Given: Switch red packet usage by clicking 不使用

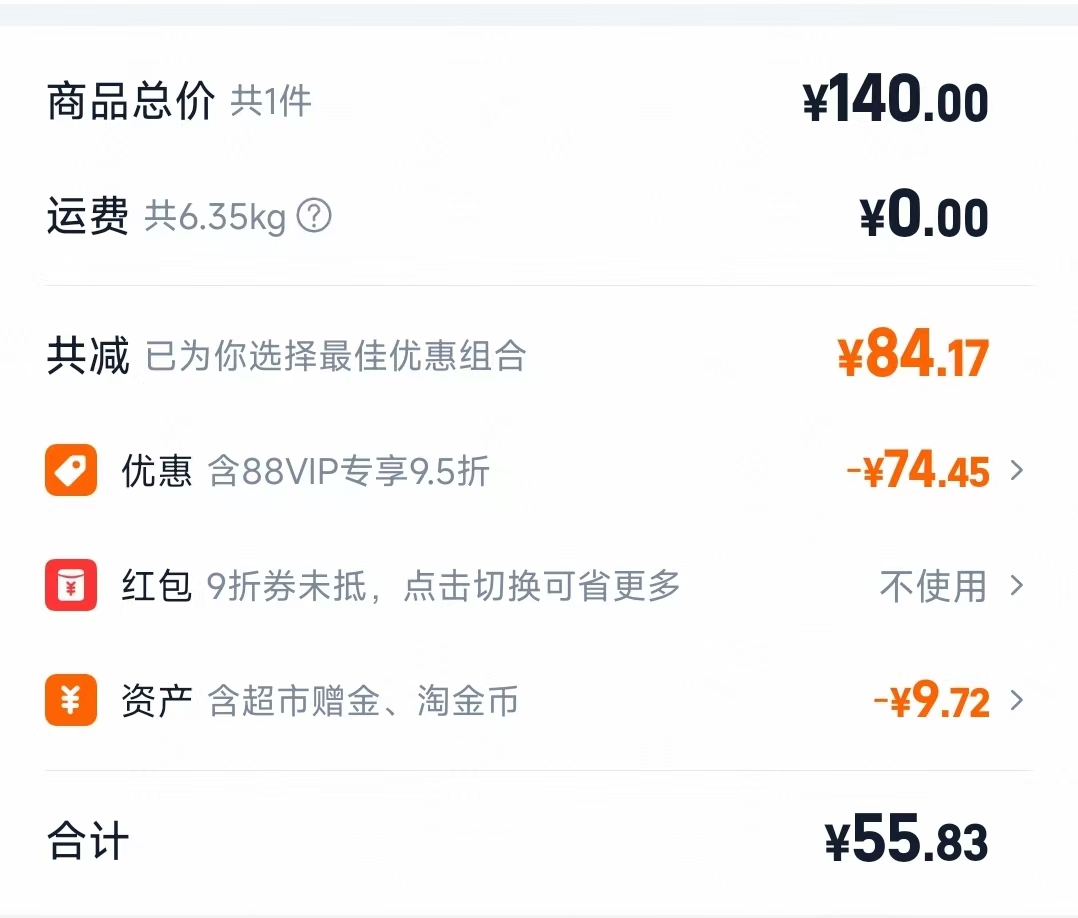Looking at the screenshot, I should coord(930,586).
